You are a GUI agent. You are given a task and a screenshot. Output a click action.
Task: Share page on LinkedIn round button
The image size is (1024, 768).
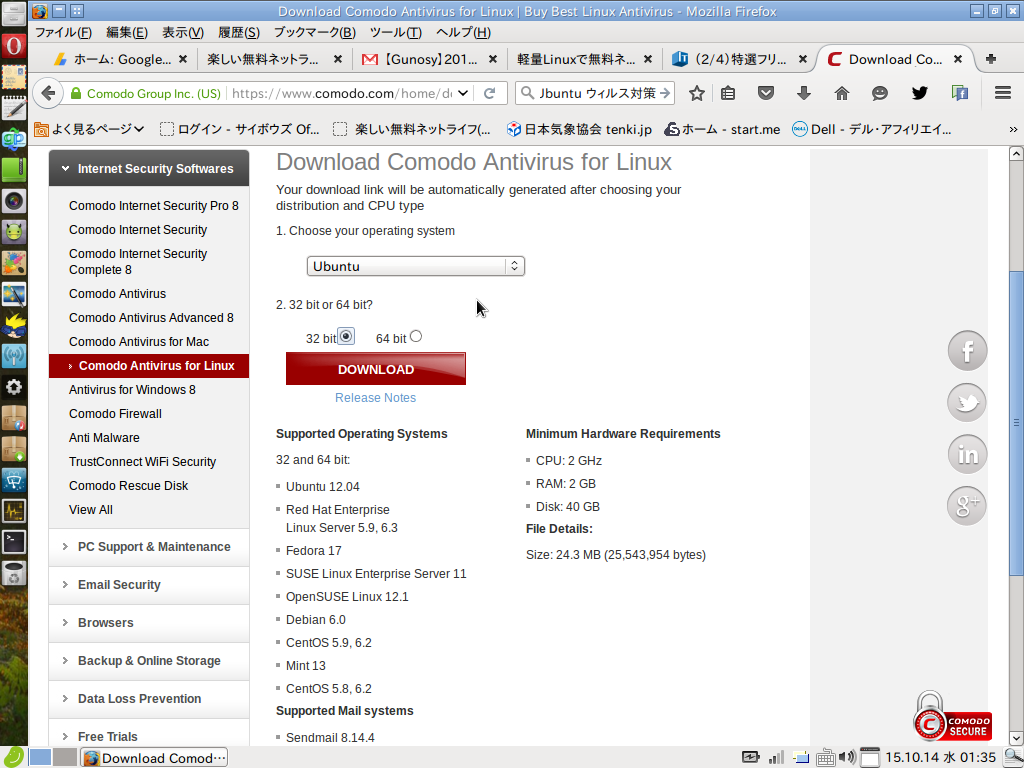coord(967,454)
